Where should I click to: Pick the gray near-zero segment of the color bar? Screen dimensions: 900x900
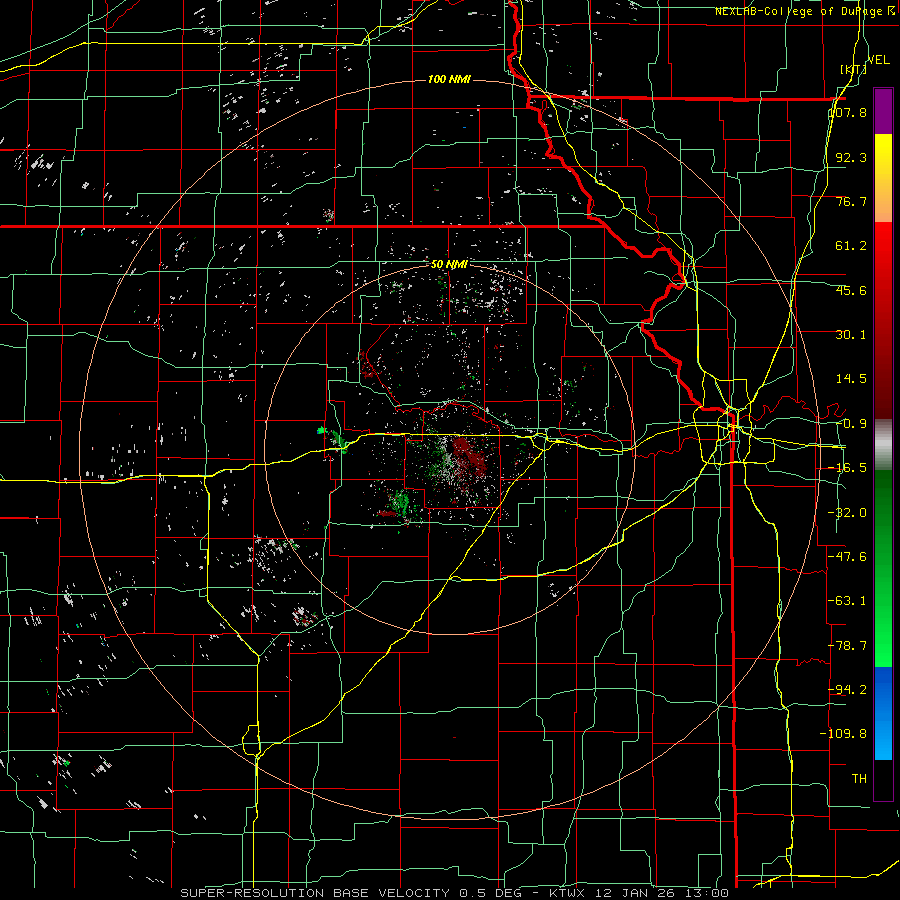(883, 445)
